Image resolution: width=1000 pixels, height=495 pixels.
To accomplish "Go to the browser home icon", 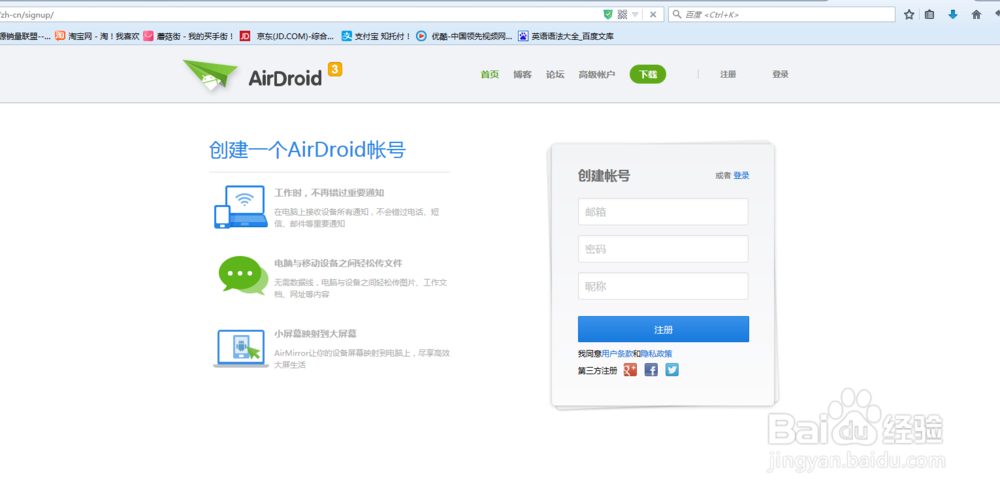I will pyautogui.click(x=976, y=14).
